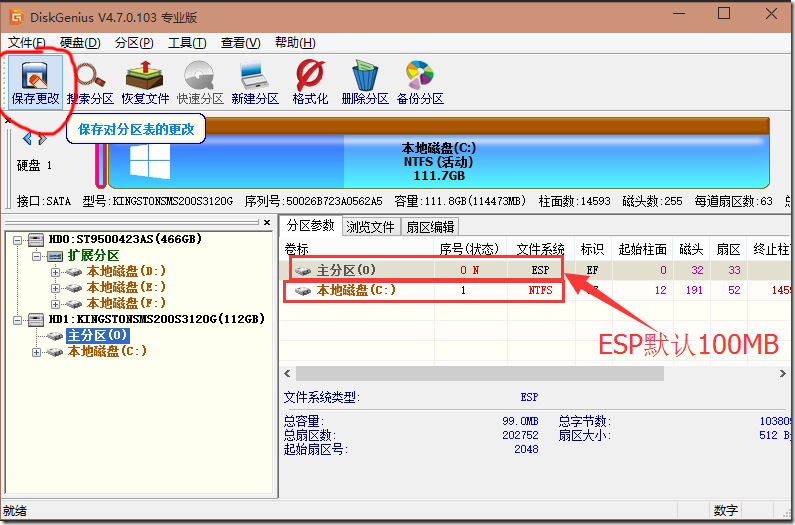Click the drive icon beside 本地磁盘(F:)
Screen dimensions: 795x525
[74, 304]
